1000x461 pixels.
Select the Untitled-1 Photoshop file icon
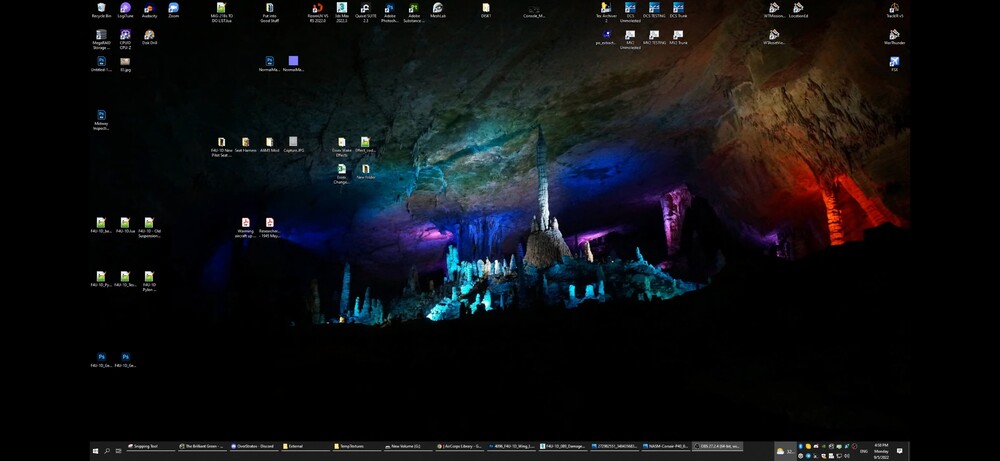tap(101, 64)
